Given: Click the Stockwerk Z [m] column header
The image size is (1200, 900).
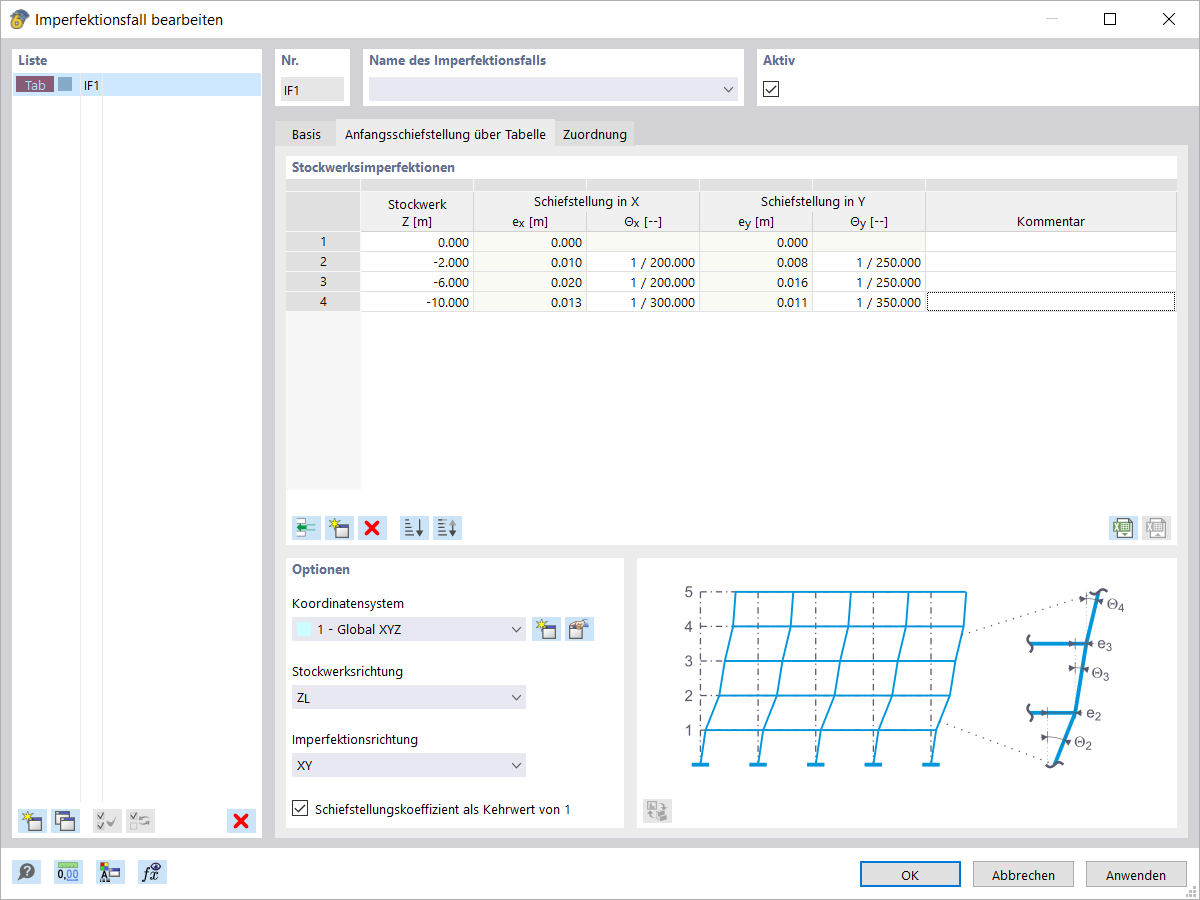Looking at the screenshot, I should [x=417, y=212].
